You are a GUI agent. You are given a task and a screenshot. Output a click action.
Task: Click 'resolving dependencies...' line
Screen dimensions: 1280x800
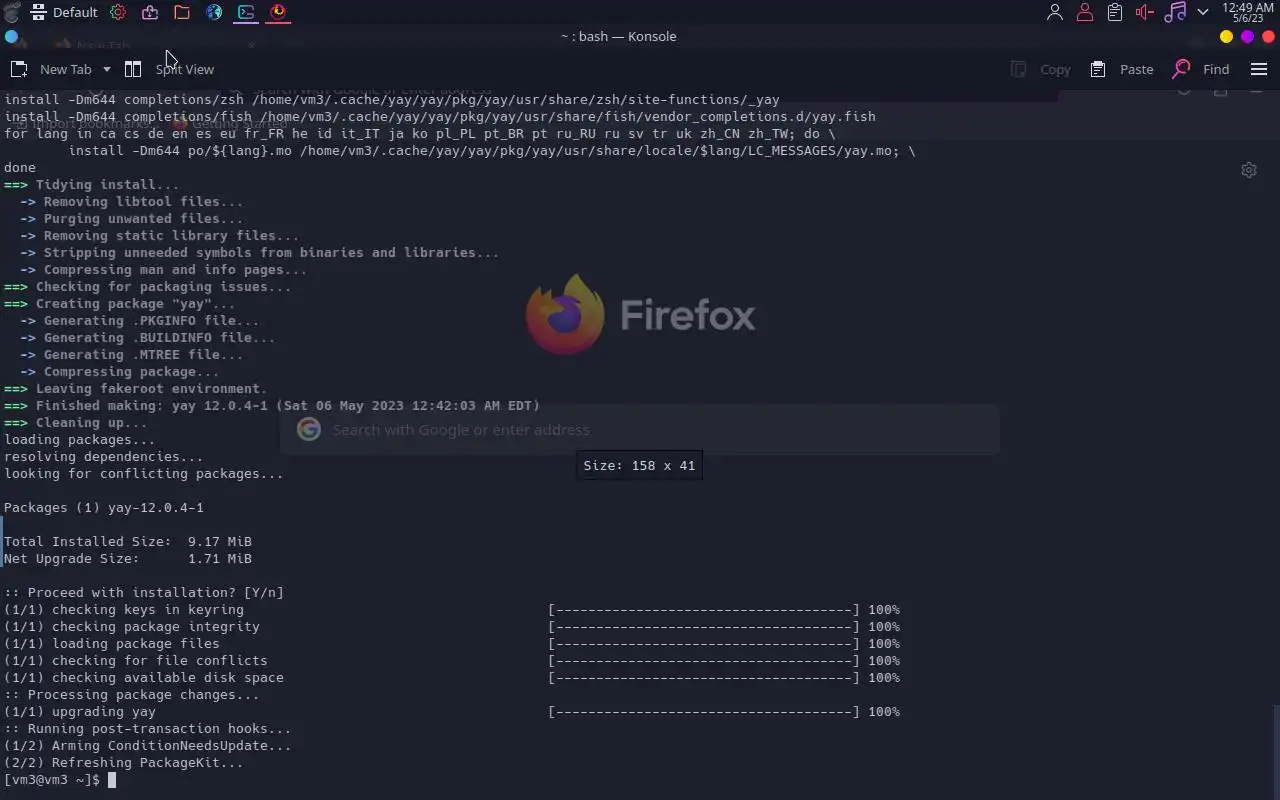coord(104,457)
